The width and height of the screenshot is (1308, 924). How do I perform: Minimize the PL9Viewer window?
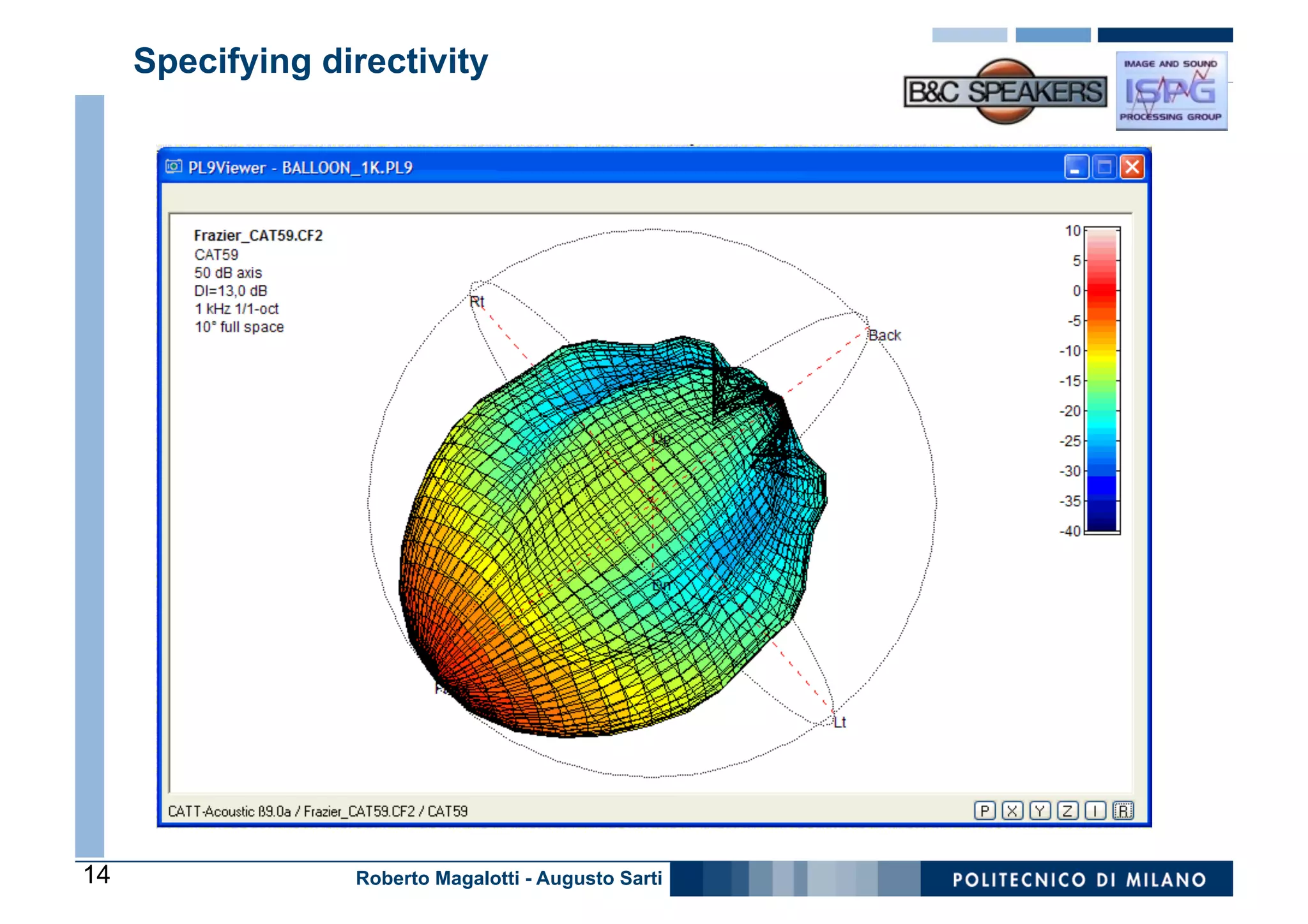point(1076,167)
